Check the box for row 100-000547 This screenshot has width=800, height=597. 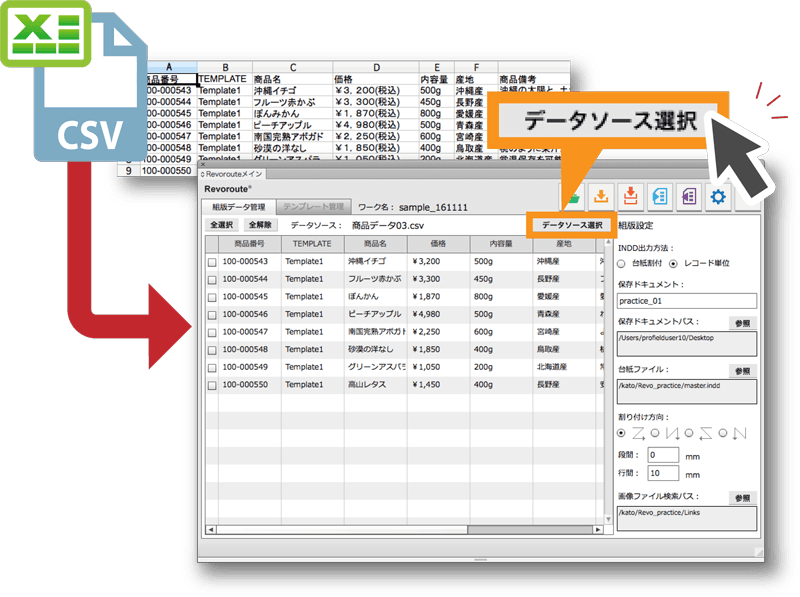[212, 333]
